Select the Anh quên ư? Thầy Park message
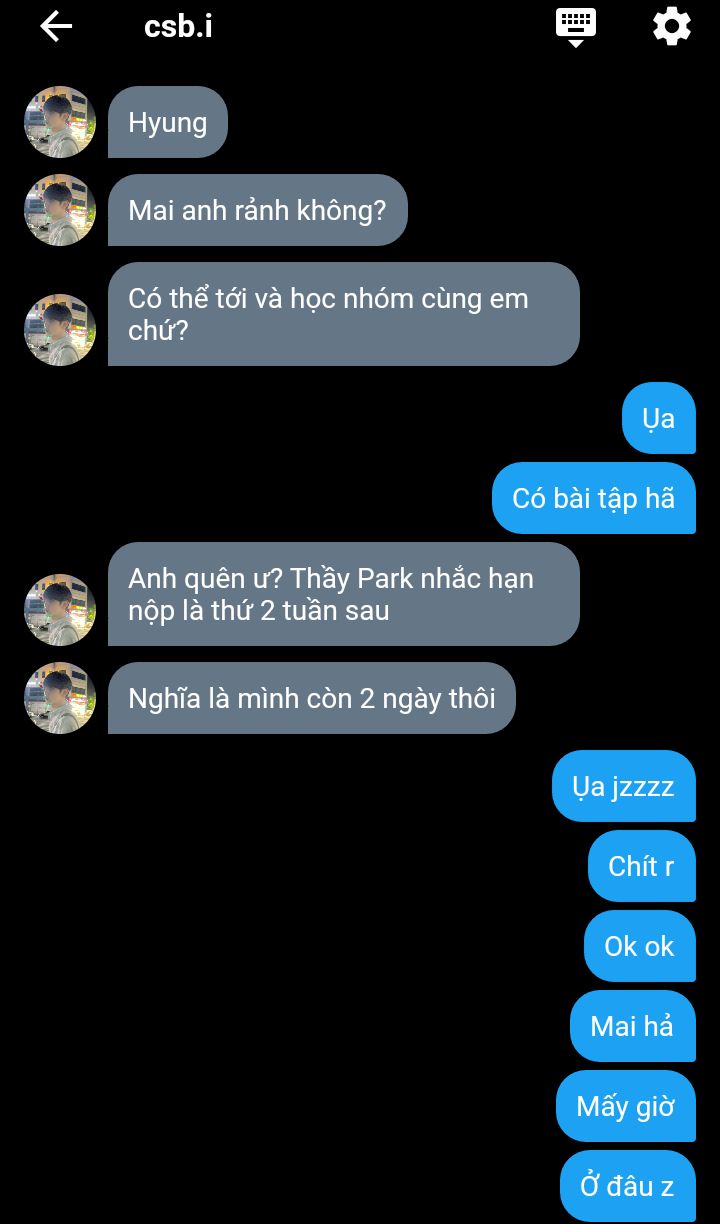 point(344,594)
